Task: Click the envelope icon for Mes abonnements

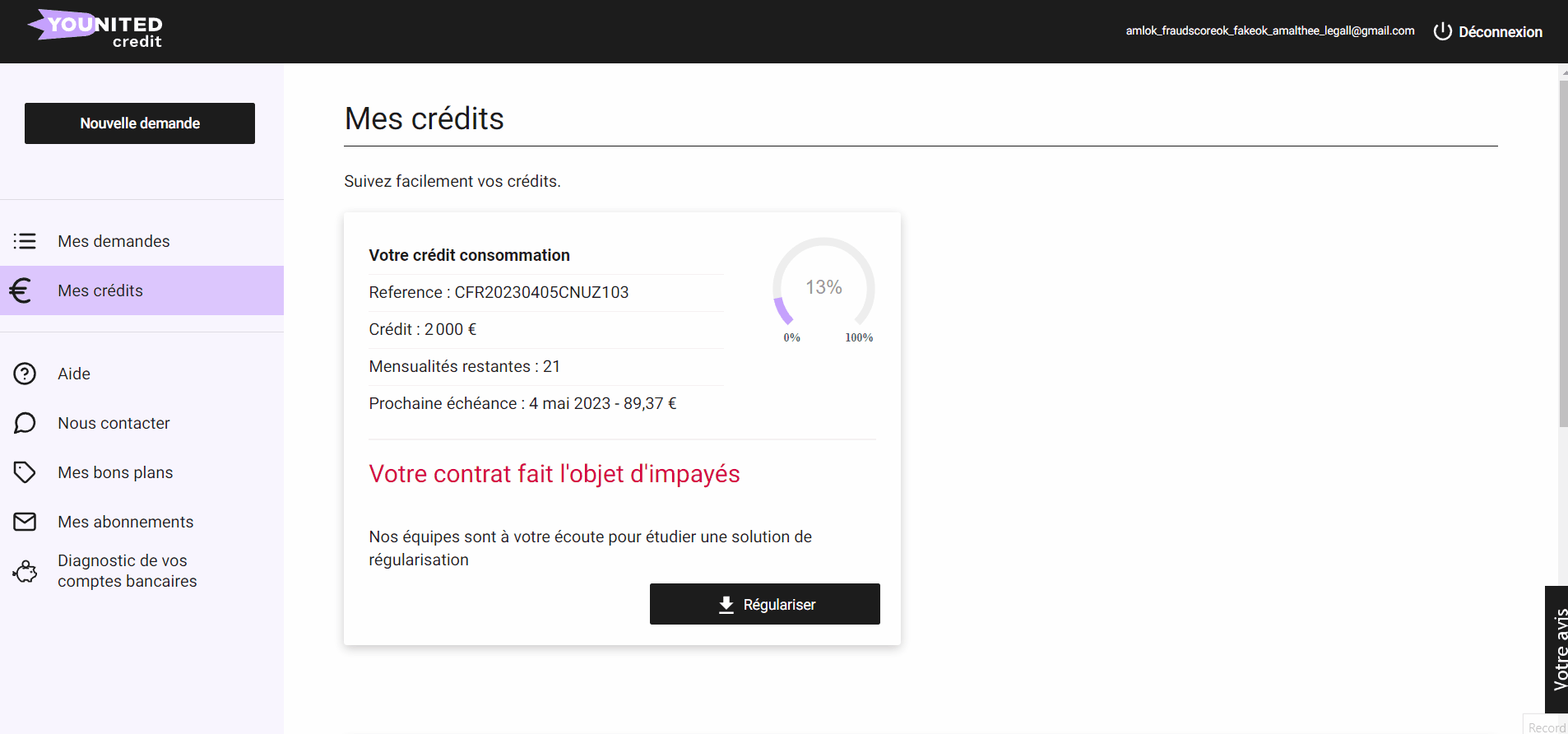Action: point(25,522)
